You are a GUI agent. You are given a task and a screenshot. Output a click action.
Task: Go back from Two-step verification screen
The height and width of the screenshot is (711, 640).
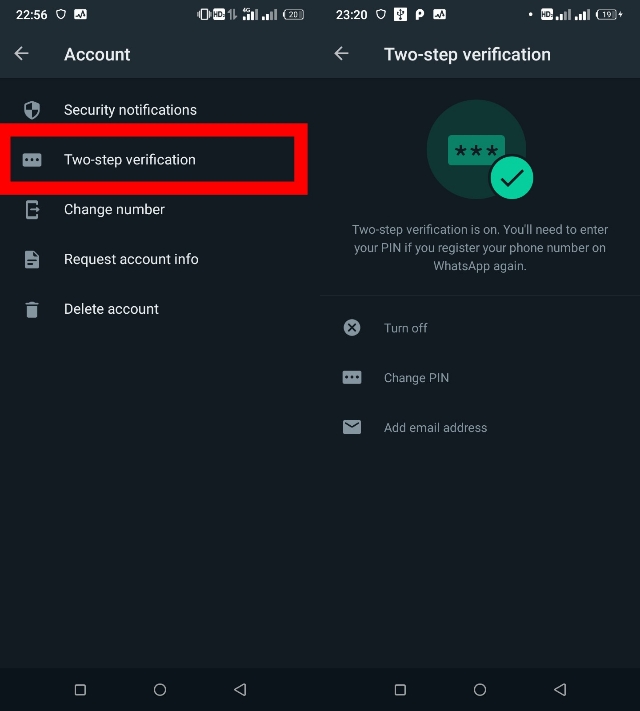tap(342, 54)
